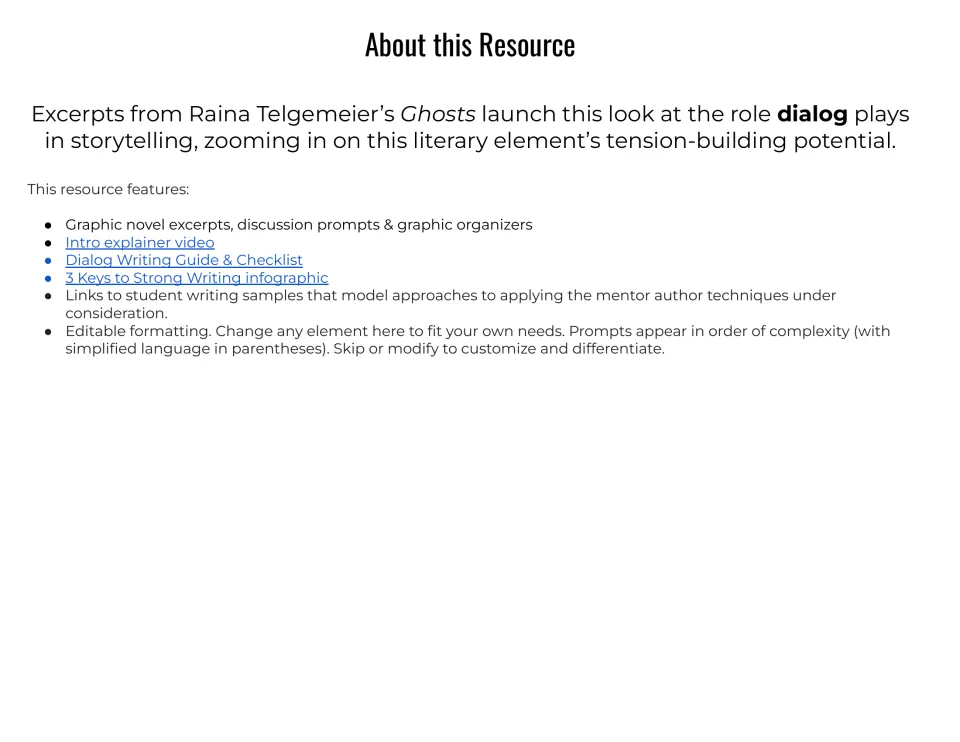Click the About this Resource heading
This screenshot has height=742, width=960.
tap(470, 45)
